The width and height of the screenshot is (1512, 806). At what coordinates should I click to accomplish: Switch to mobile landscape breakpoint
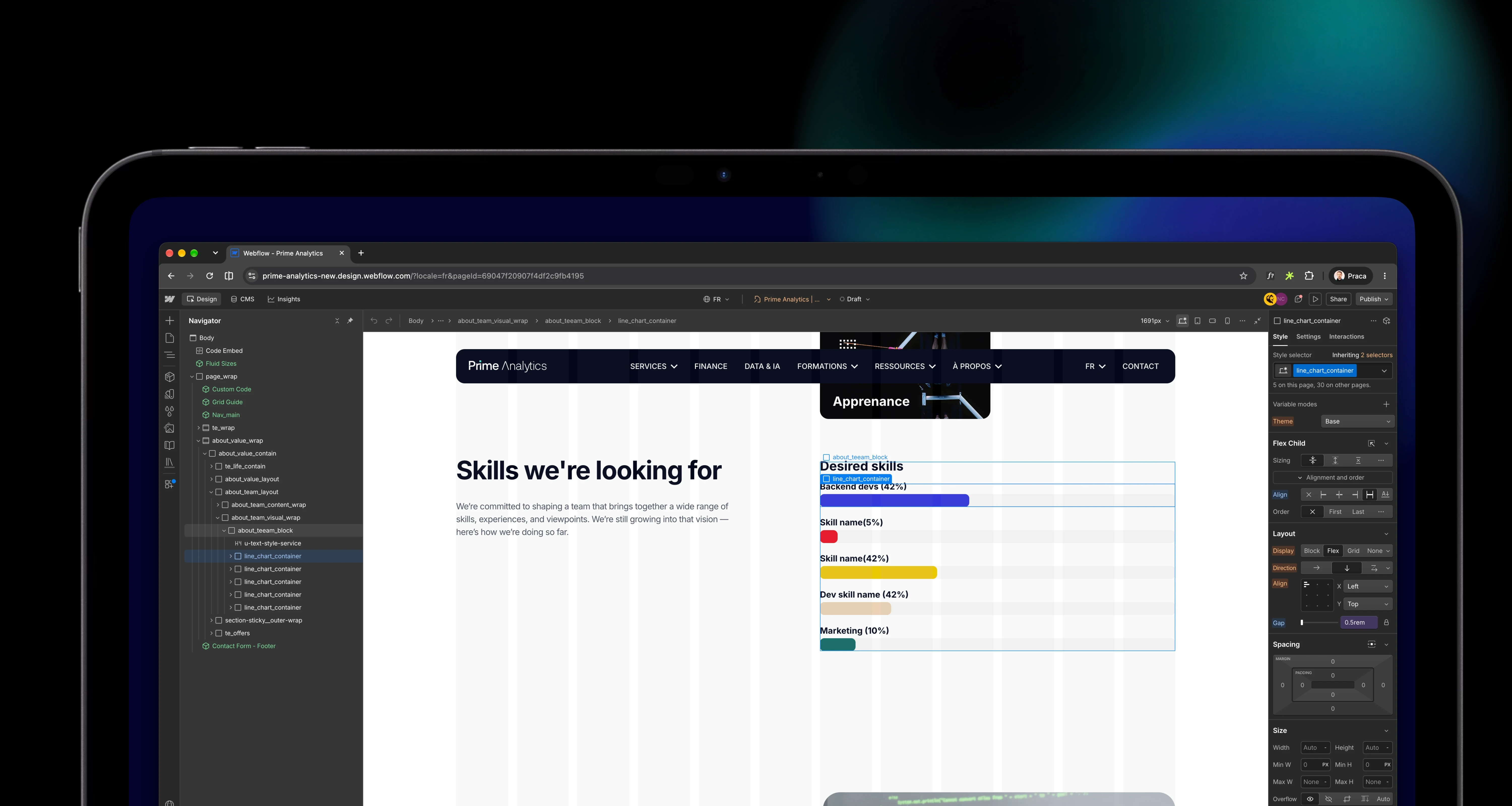tap(1213, 321)
